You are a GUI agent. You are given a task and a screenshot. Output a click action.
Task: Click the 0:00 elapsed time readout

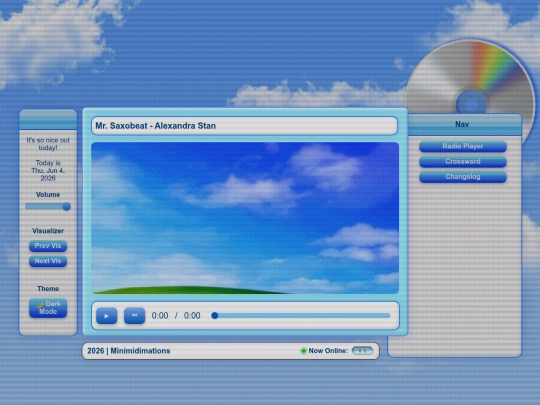(x=160, y=315)
